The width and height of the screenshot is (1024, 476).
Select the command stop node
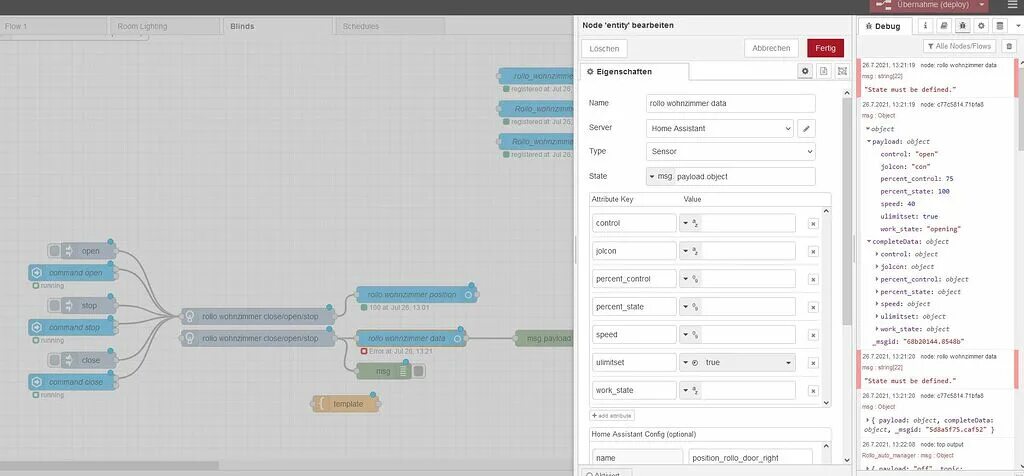click(x=72, y=326)
